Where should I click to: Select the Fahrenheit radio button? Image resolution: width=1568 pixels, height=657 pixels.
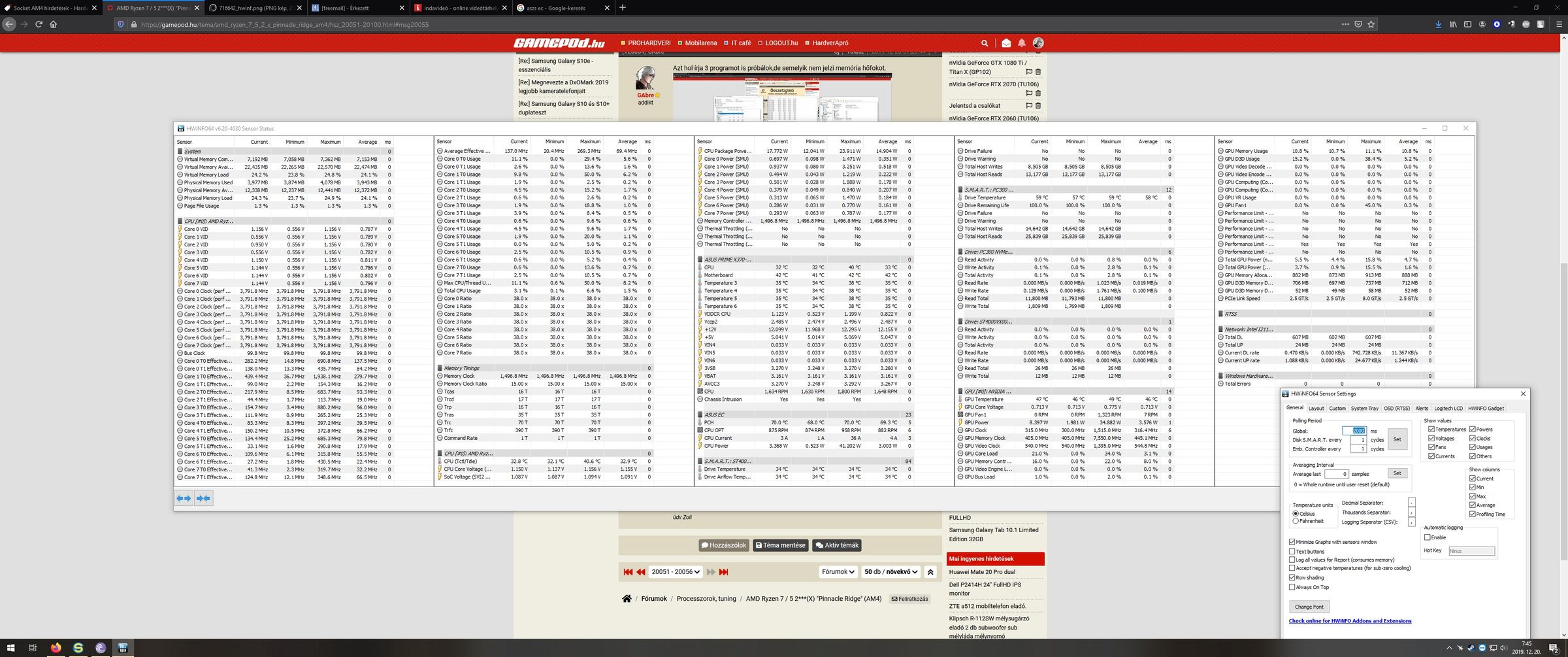tap(1296, 521)
